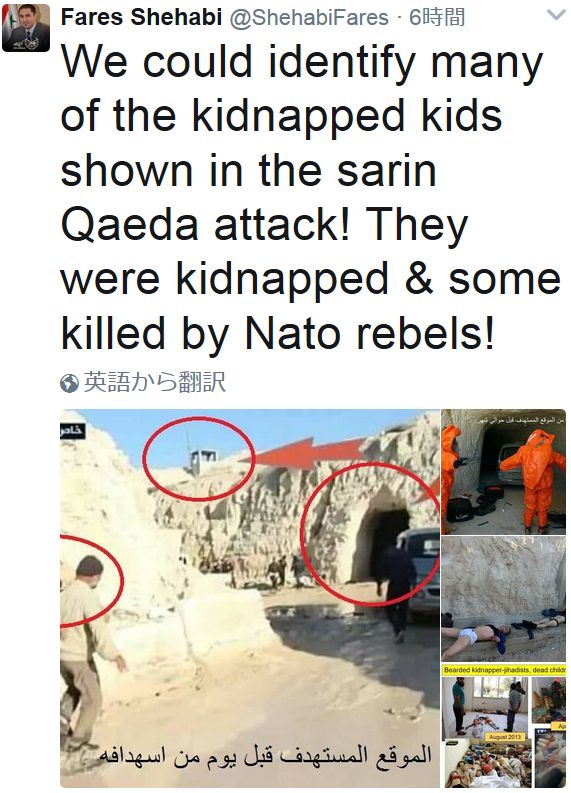Click the circled man wearing a beanie
The width and height of the screenshot is (571, 793).
90,582
